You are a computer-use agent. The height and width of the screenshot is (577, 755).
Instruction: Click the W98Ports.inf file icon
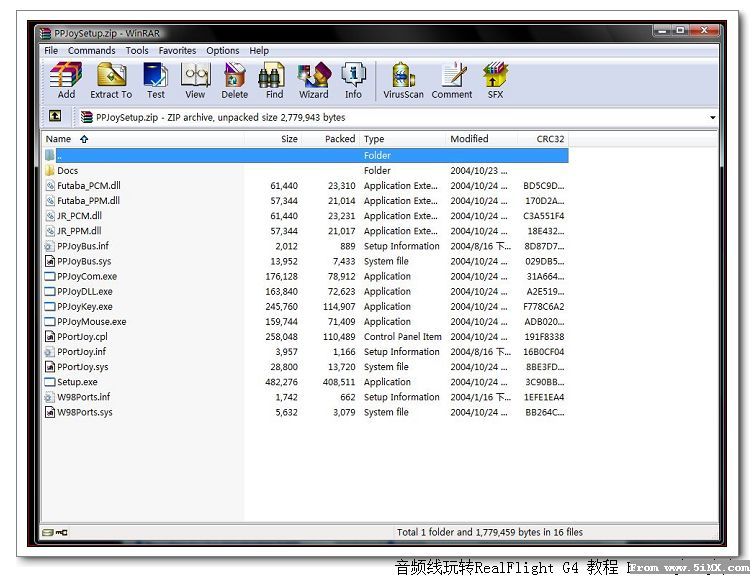click(50, 397)
